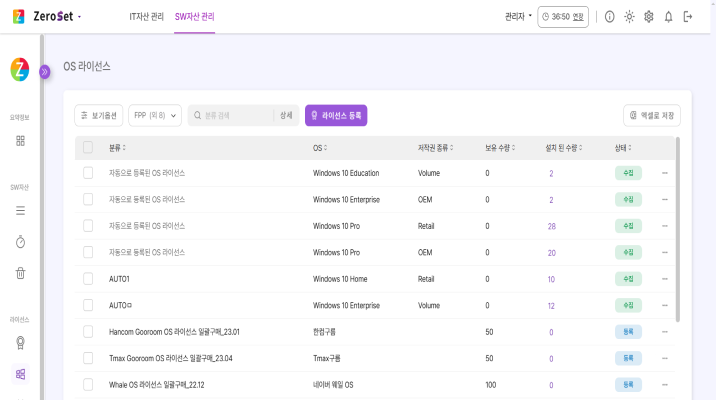
Task: Open the trash icon in sidebar
Action: (x=20, y=272)
